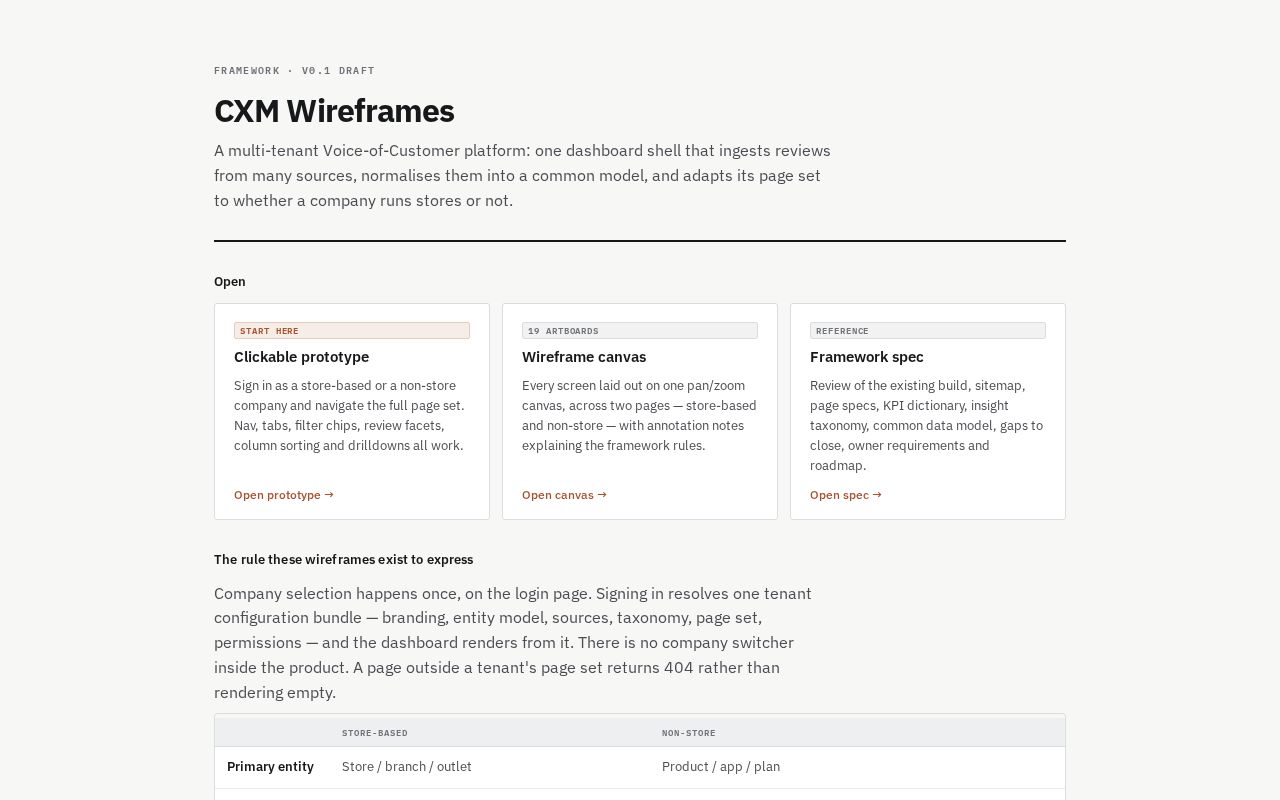Click the 'STORE-BASED' column header
This screenshot has width=1280, height=800.
point(375,733)
